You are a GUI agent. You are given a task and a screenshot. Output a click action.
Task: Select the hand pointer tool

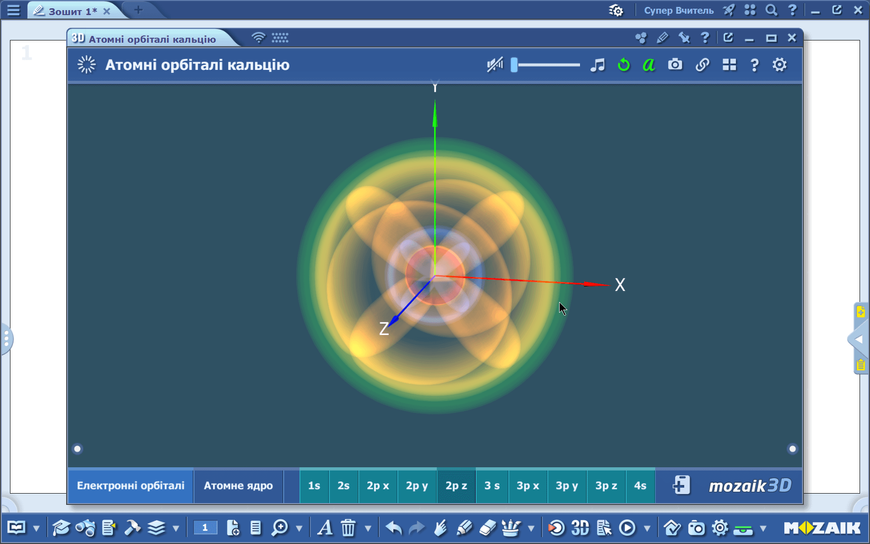tap(441, 527)
